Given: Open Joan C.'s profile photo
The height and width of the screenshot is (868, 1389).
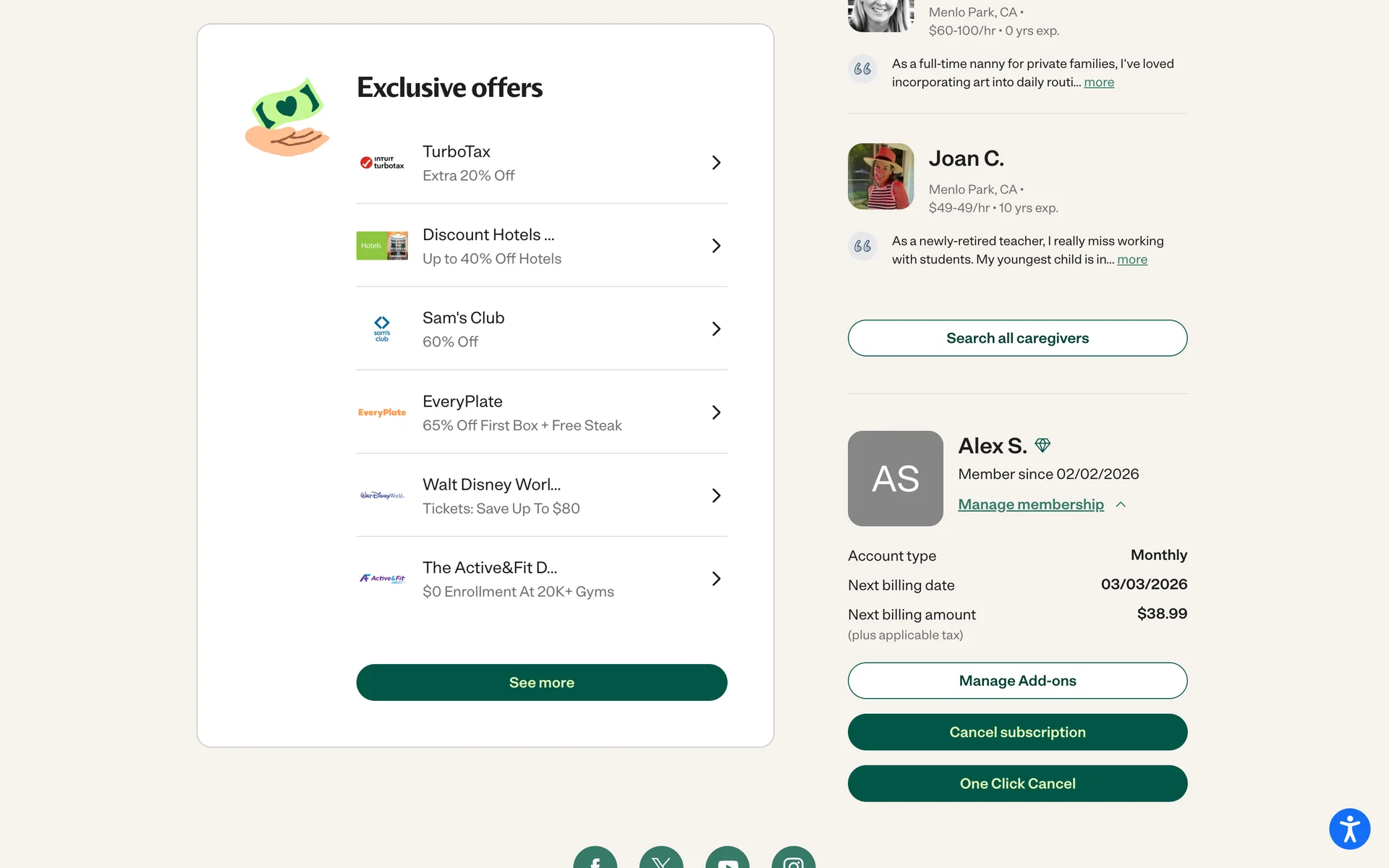Looking at the screenshot, I should (x=880, y=176).
